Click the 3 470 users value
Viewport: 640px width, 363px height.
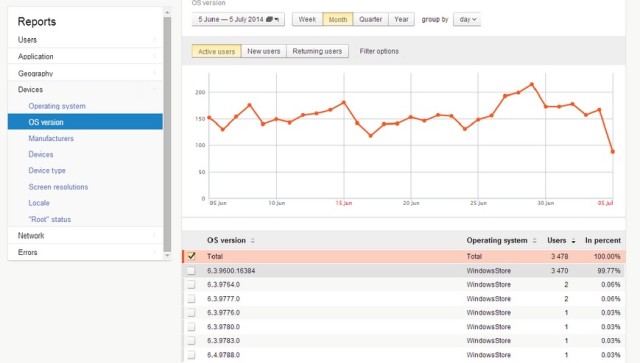pos(559,271)
